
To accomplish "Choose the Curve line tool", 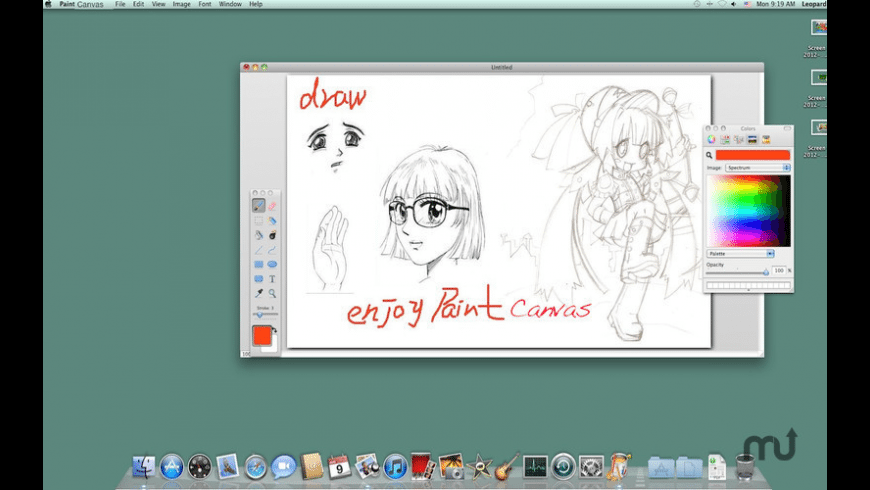I will pos(272,250).
